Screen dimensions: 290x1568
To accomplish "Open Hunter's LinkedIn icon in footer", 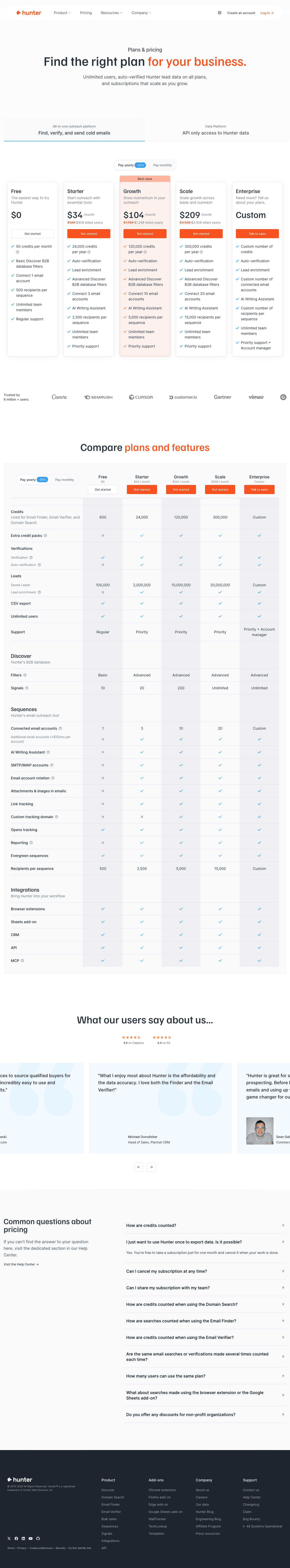I will click(x=23, y=1538).
